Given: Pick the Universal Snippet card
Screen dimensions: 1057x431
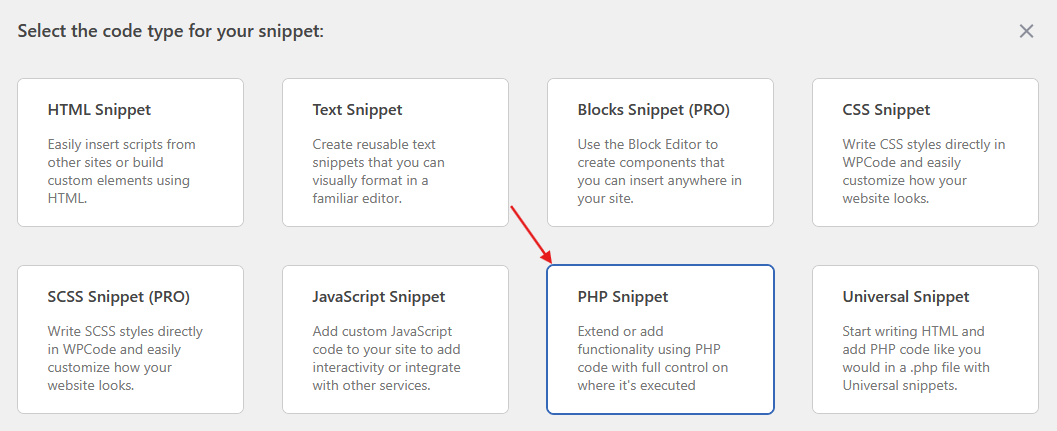Looking at the screenshot, I should click(925, 339).
